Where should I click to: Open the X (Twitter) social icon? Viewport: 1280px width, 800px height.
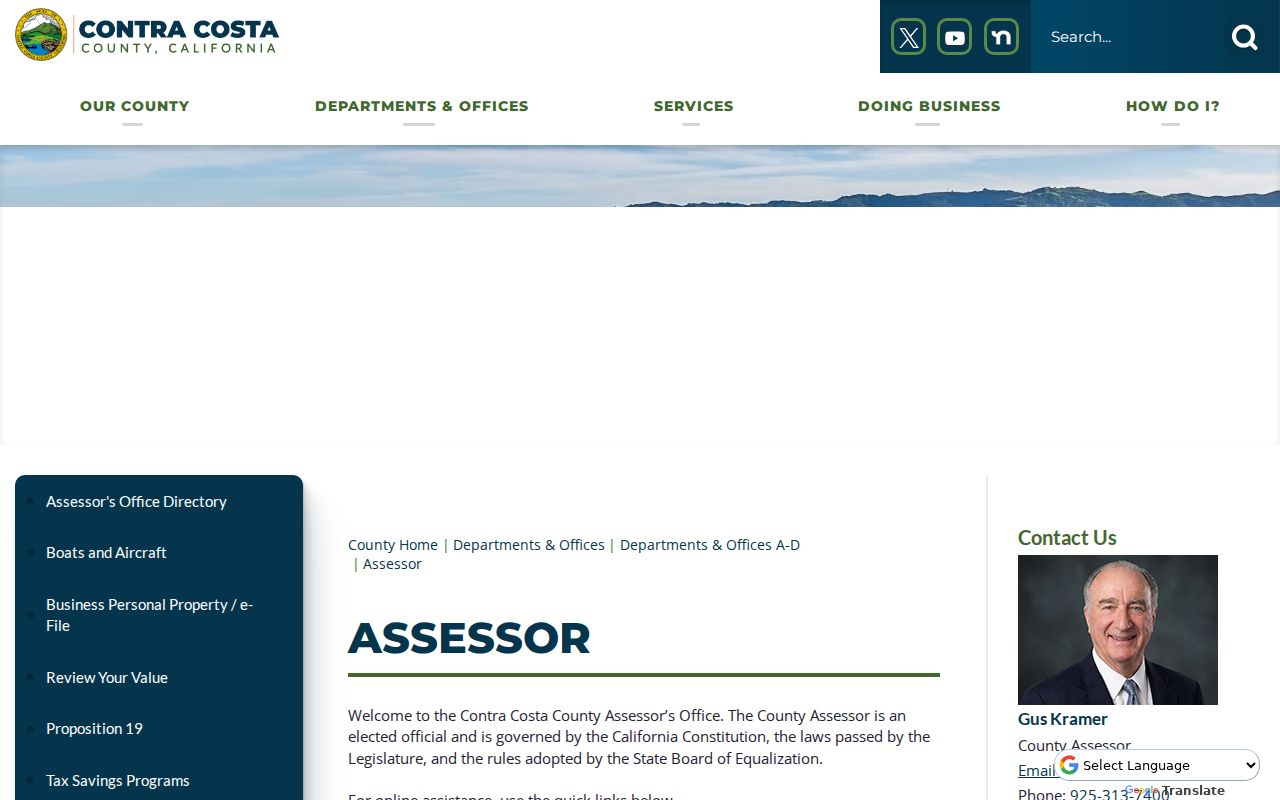[908, 37]
